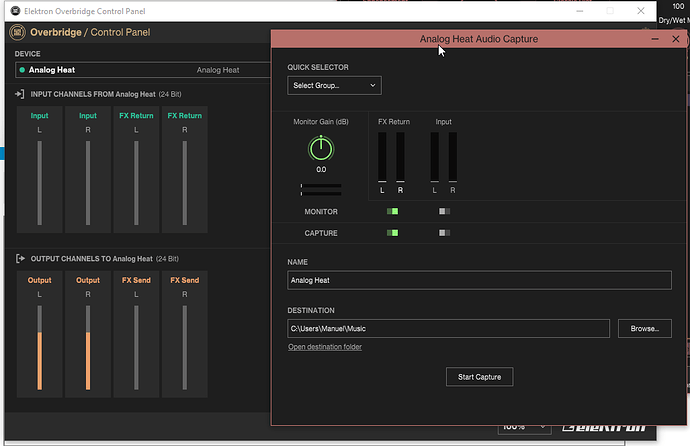This screenshot has width=690, height=446.
Task: Click the FX Return R channel strip
Action: pyautogui.click(x=185, y=169)
